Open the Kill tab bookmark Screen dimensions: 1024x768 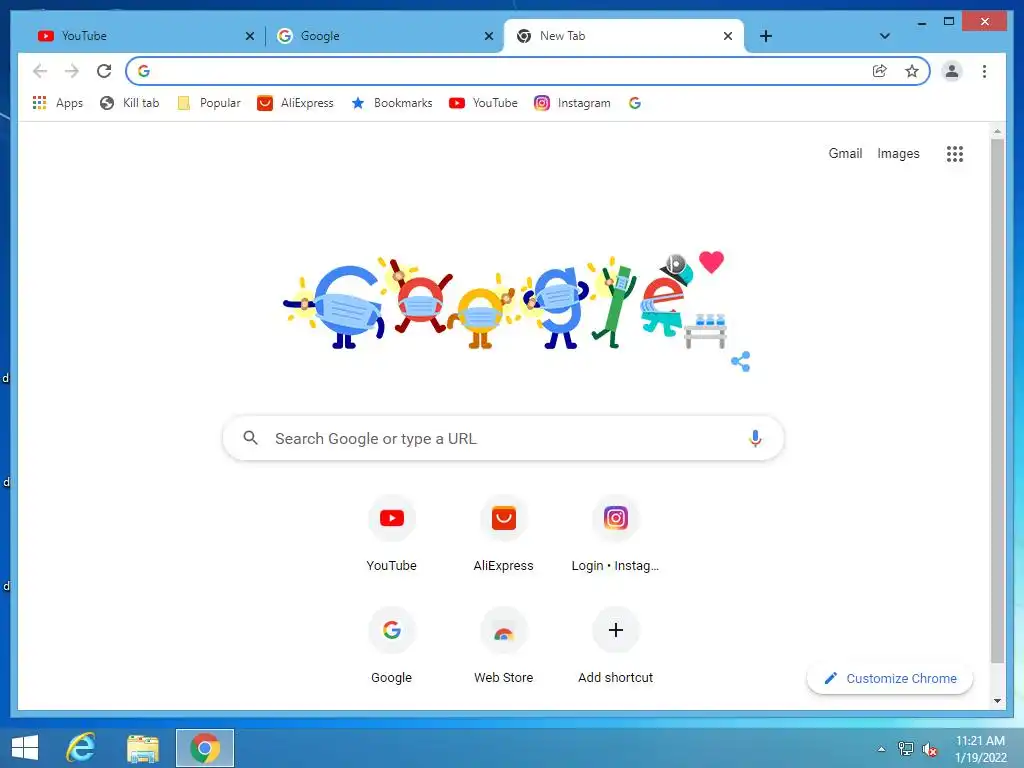129,103
